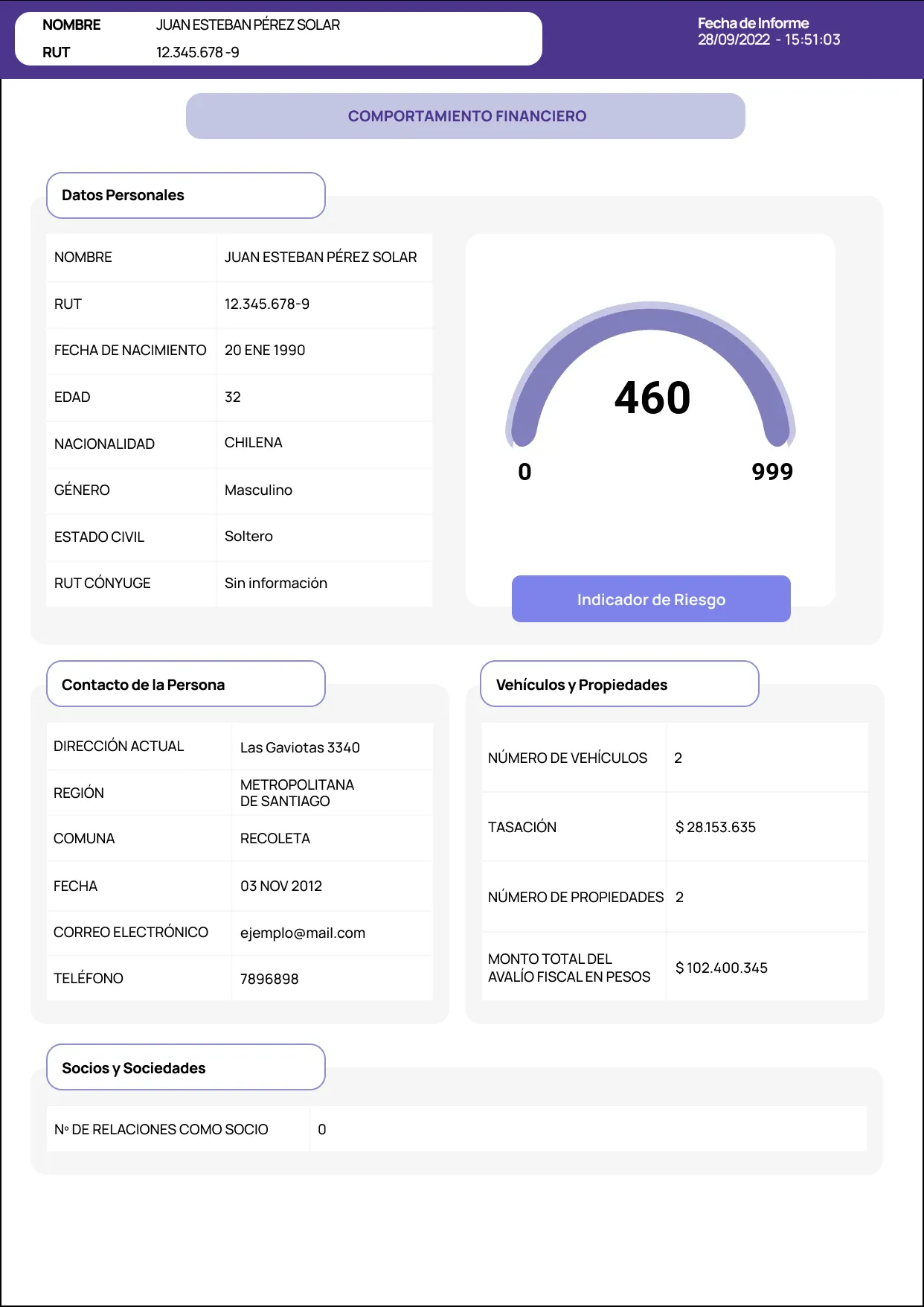Click the TASACIÓN amount $ 28.153.635
Viewport: 924px width, 1307px height.
(x=716, y=827)
